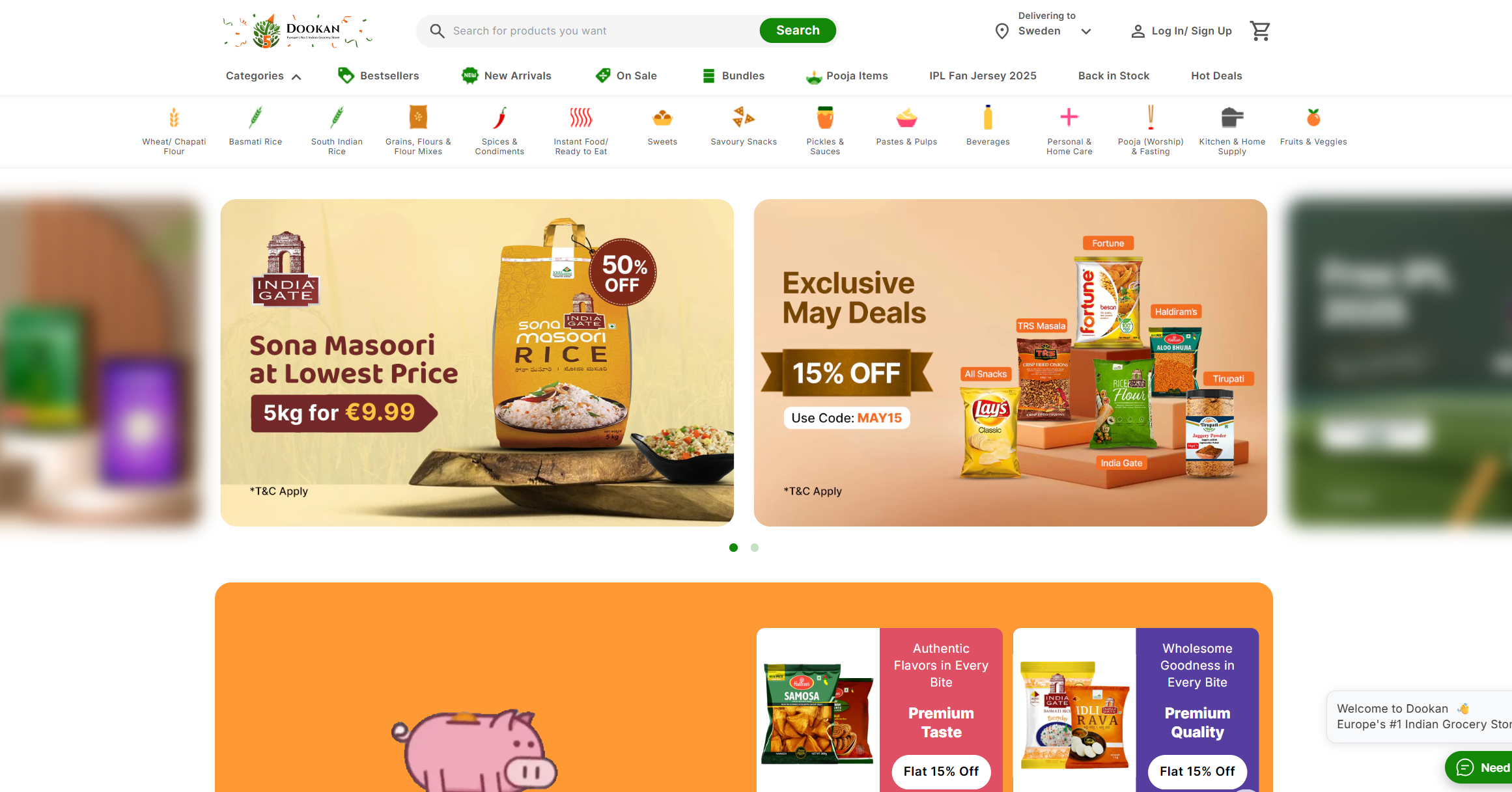
Task: Switch to the second carousel slide dot
Action: tap(754, 547)
